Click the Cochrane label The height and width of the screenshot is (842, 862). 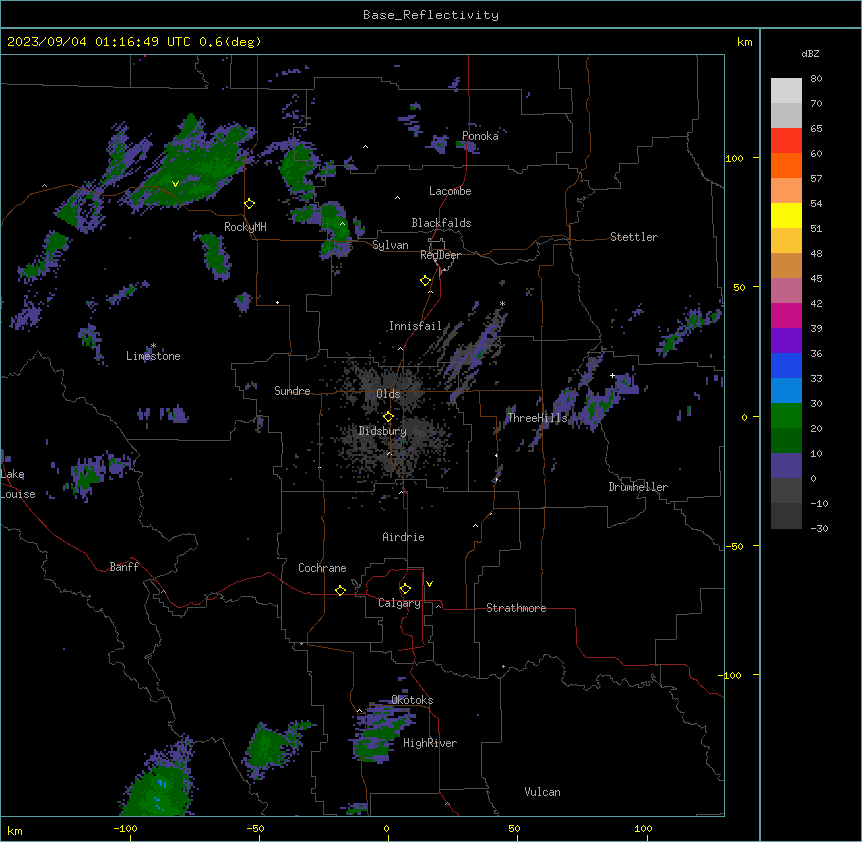tap(322, 568)
